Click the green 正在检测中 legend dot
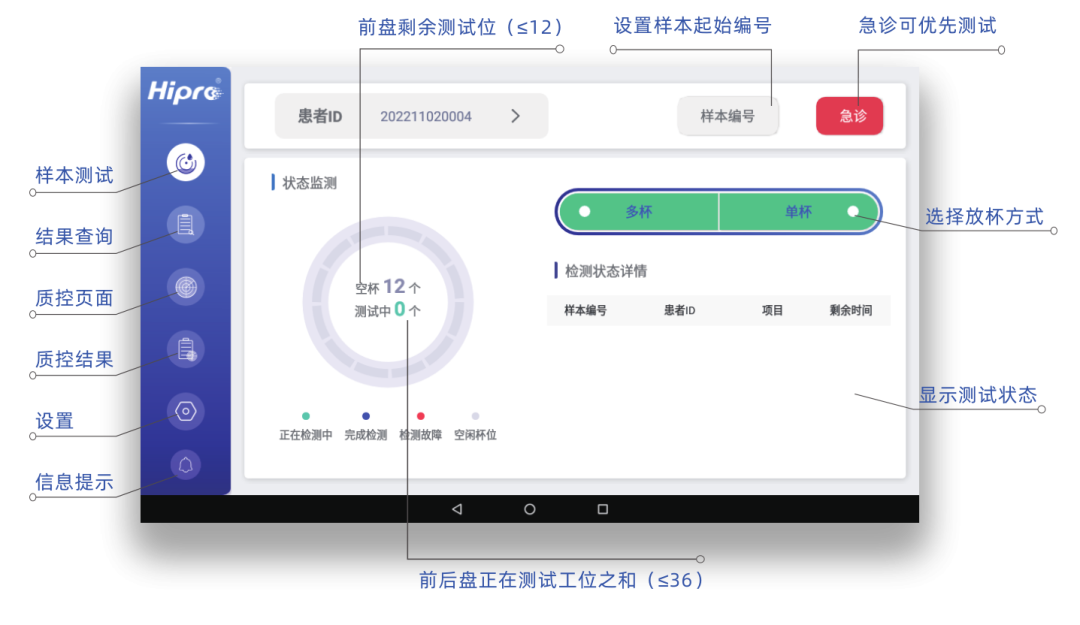The width and height of the screenshot is (1080, 625). click(x=306, y=416)
